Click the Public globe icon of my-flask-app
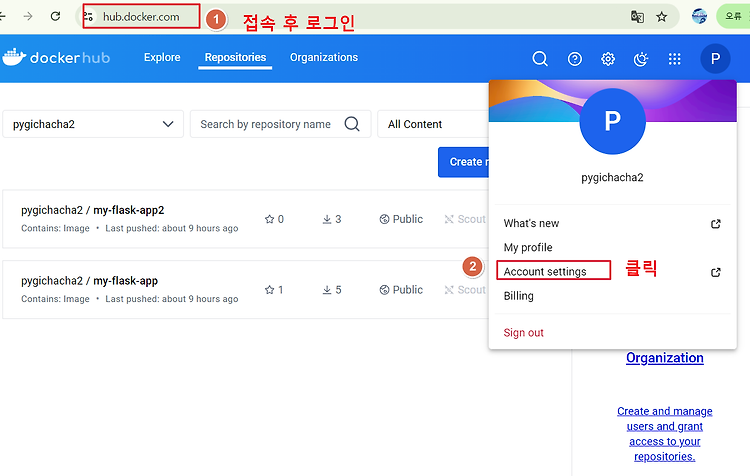Screen dimensions: 750x476 tap(384, 290)
